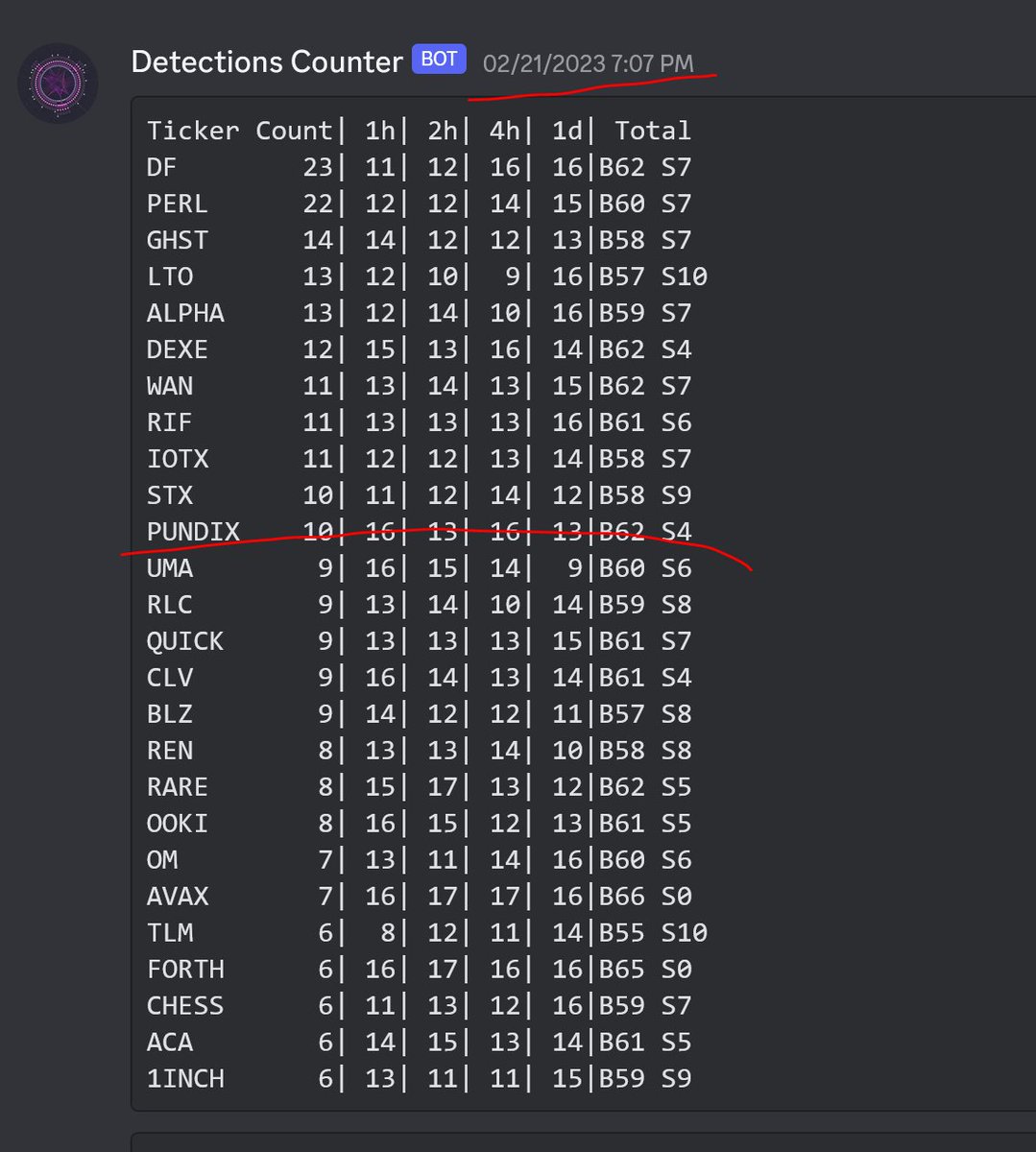Click the OOKI ticker name
The height and width of the screenshot is (1152, 1036).
pos(178,824)
